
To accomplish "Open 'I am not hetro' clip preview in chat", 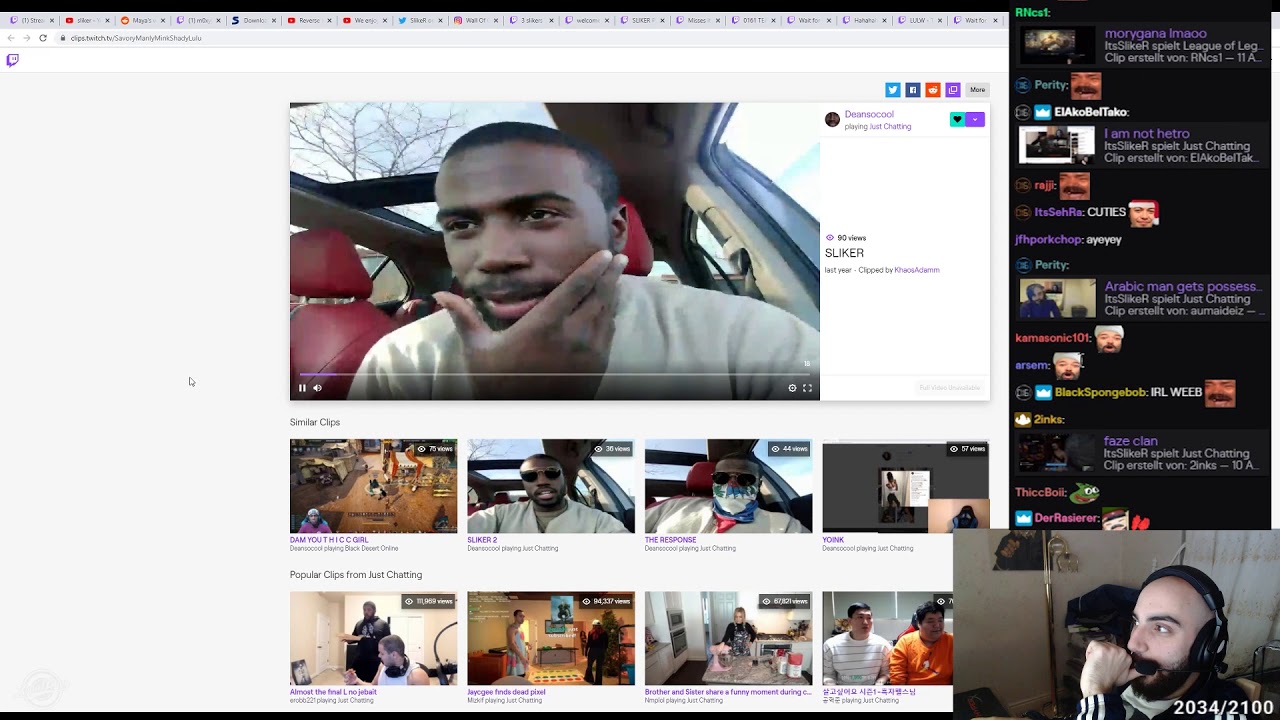I will [1057, 146].
